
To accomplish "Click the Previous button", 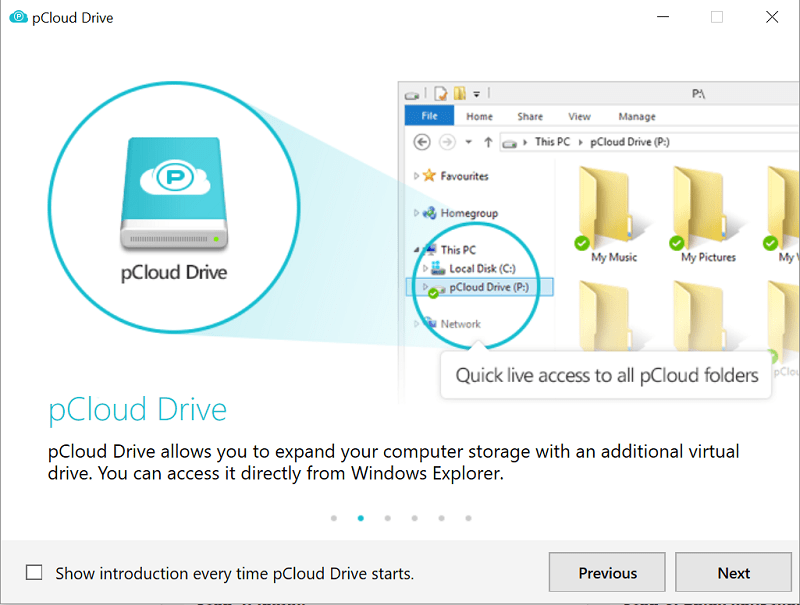I will [x=607, y=572].
